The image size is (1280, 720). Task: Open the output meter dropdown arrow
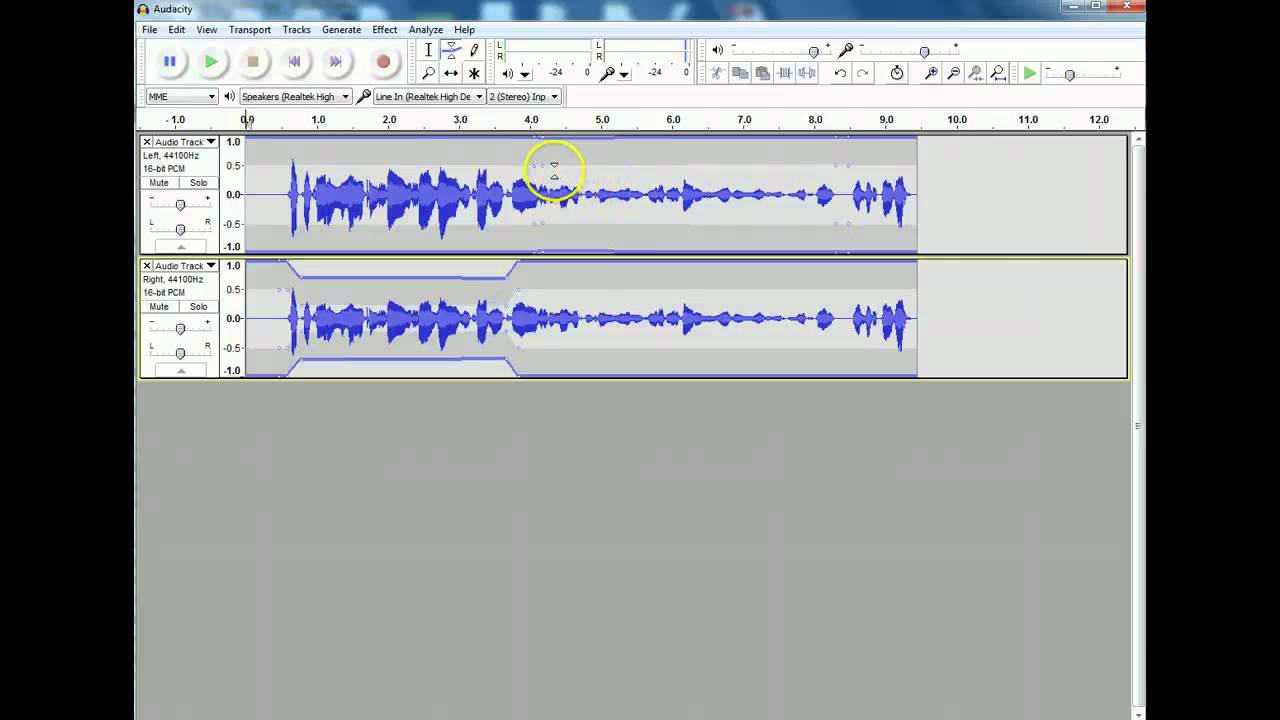point(524,74)
